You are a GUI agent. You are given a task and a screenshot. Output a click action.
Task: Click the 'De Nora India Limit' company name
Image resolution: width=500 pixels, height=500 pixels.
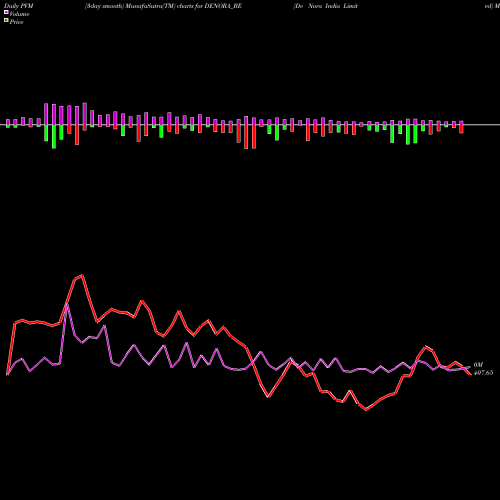click(x=326, y=6)
